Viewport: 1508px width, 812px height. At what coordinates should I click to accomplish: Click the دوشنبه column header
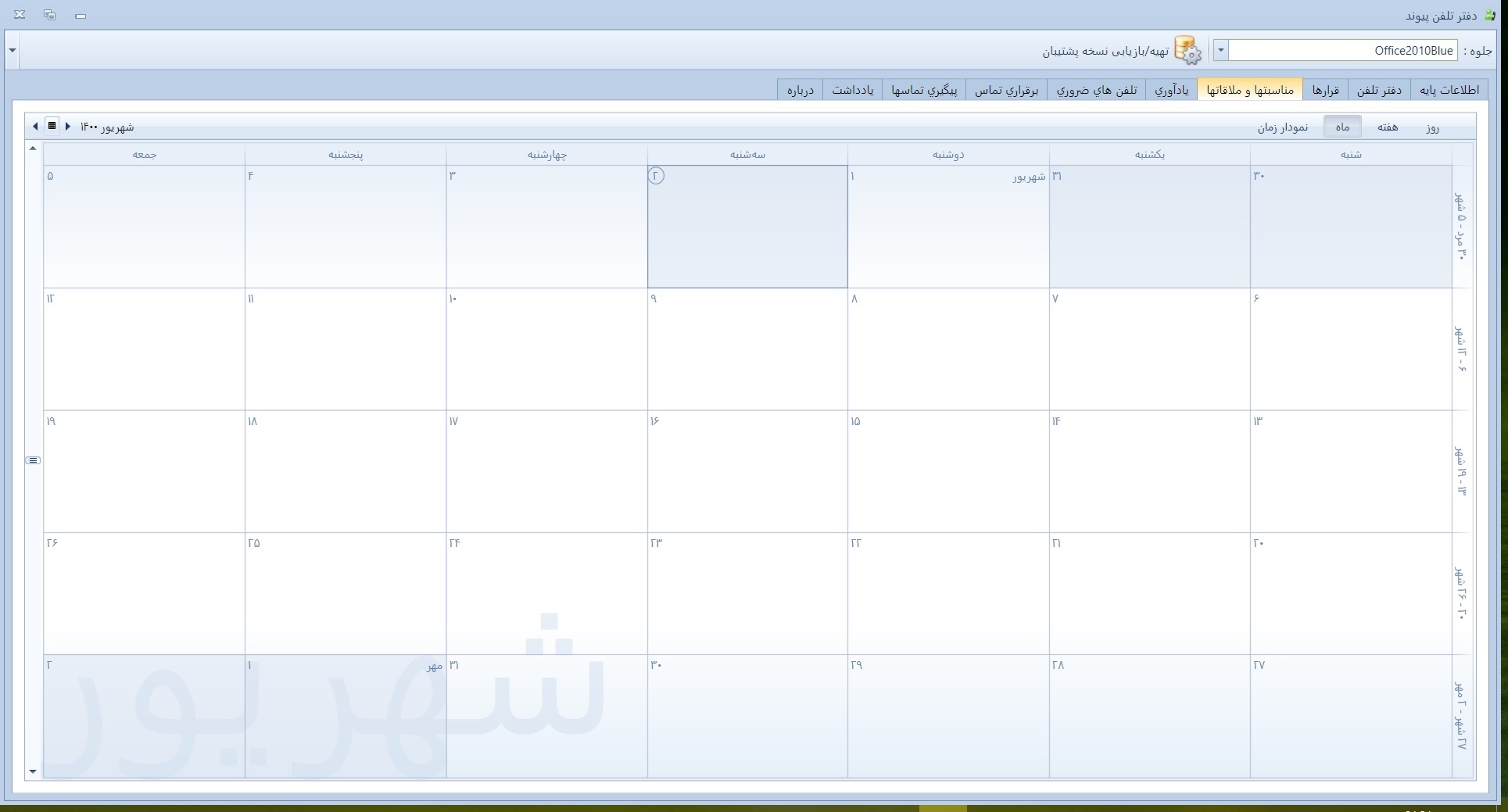click(x=948, y=154)
